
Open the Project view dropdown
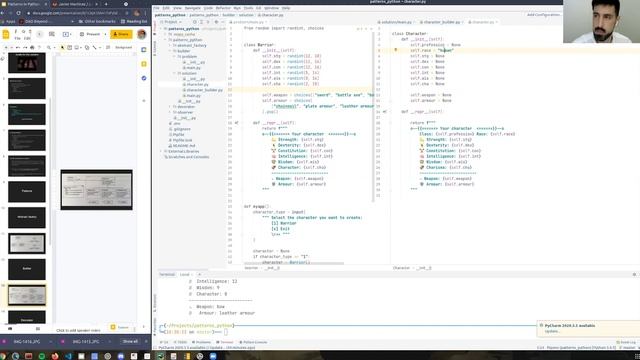point(171,22)
